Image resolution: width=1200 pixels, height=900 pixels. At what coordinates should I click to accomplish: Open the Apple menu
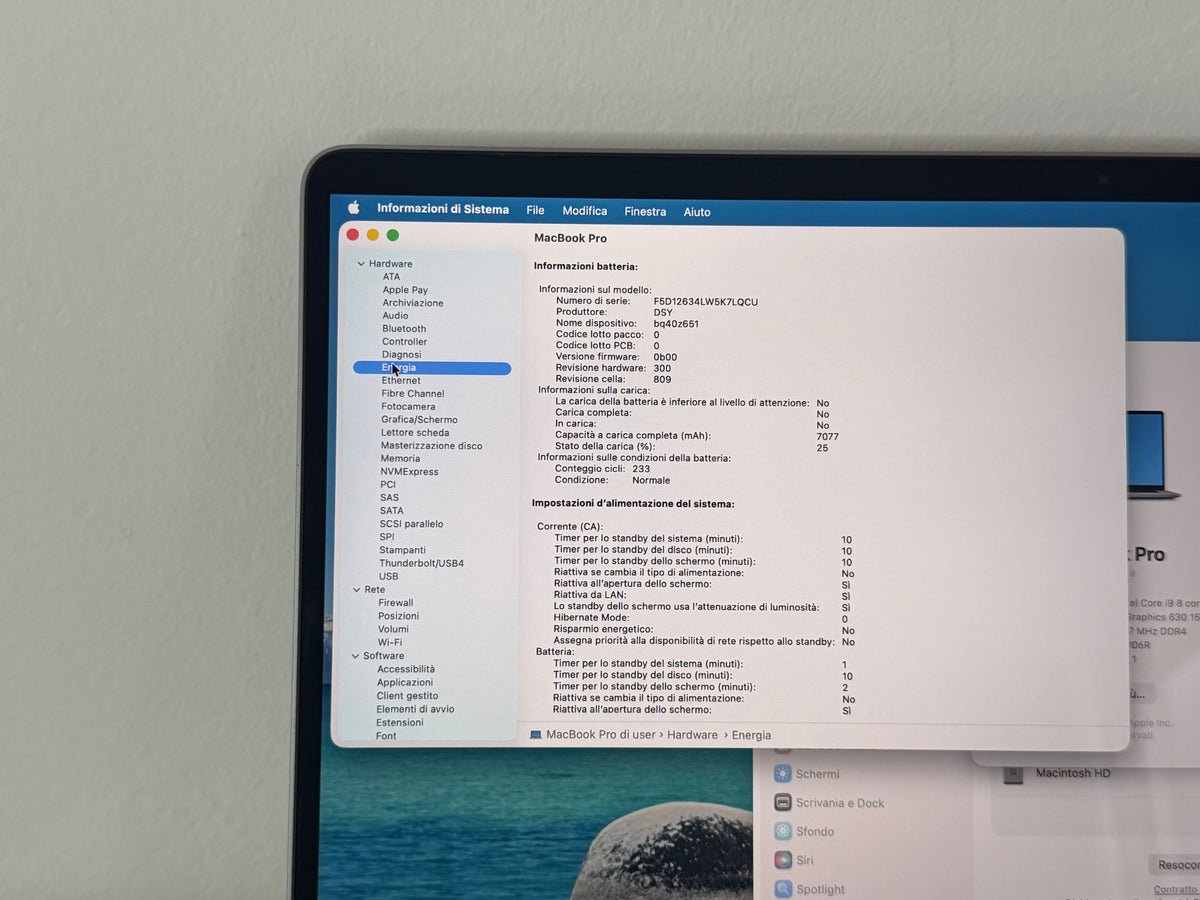(353, 208)
